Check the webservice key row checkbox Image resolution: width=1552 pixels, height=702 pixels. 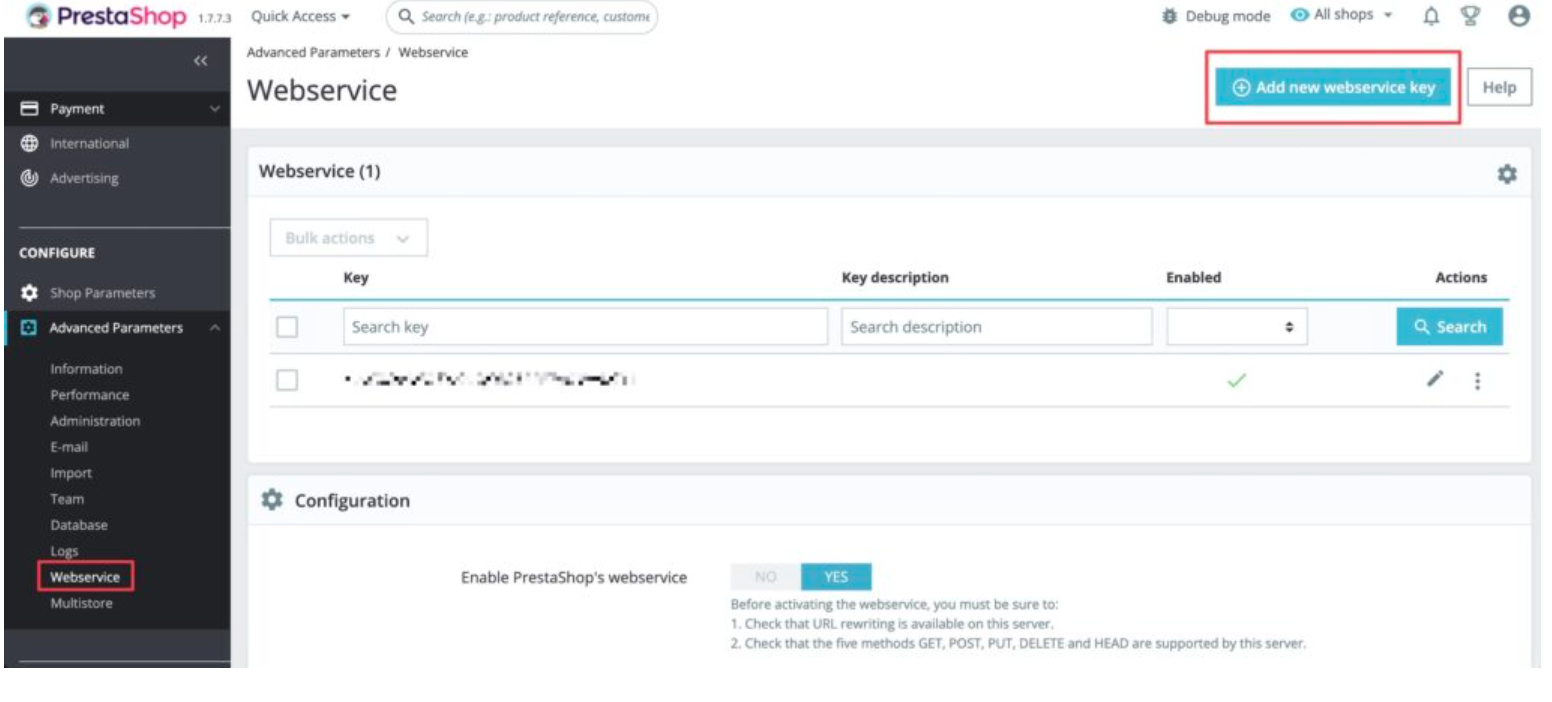coord(287,380)
